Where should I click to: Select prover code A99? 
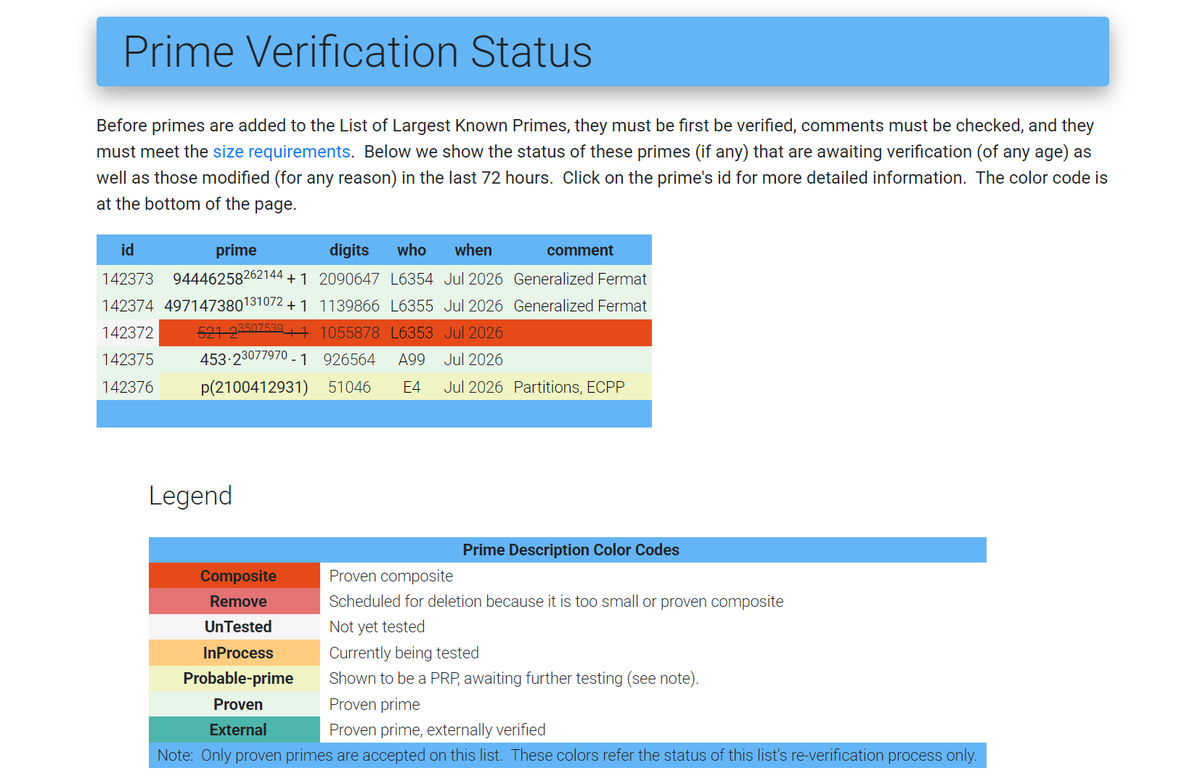click(x=411, y=360)
